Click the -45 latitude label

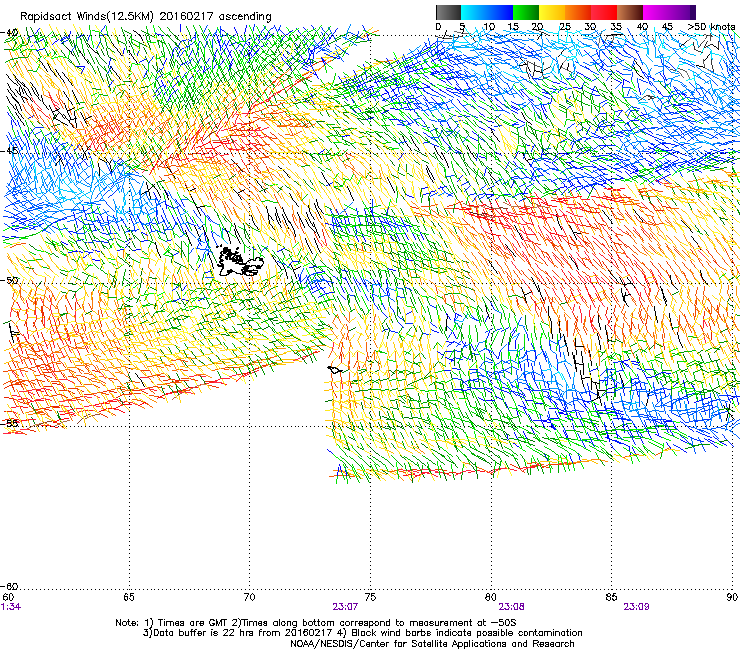(x=10, y=151)
